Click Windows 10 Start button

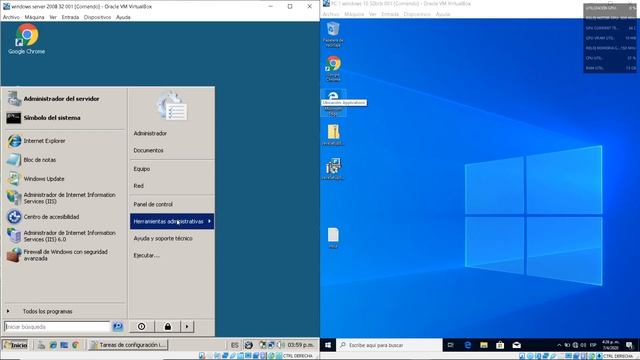pyautogui.click(x=328, y=345)
